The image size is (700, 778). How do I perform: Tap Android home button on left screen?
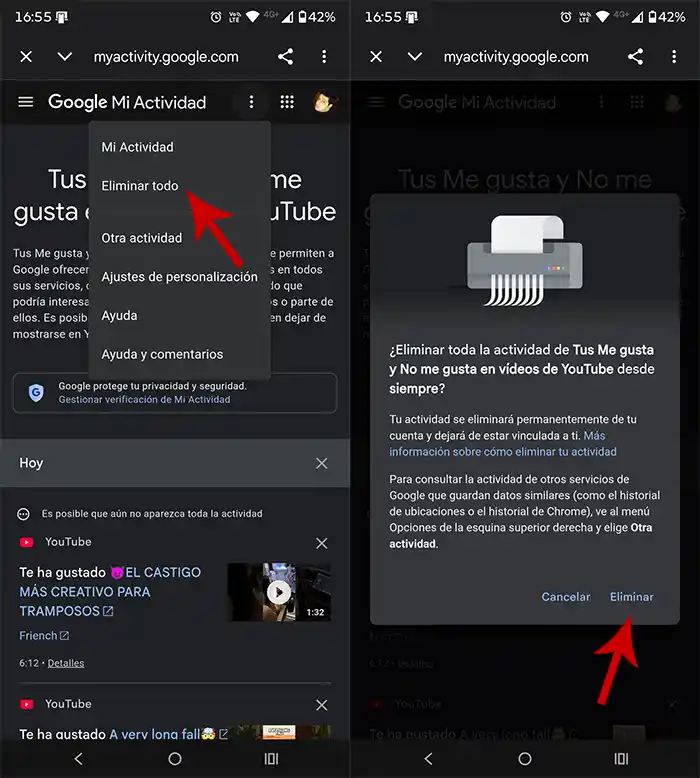pyautogui.click(x=175, y=759)
